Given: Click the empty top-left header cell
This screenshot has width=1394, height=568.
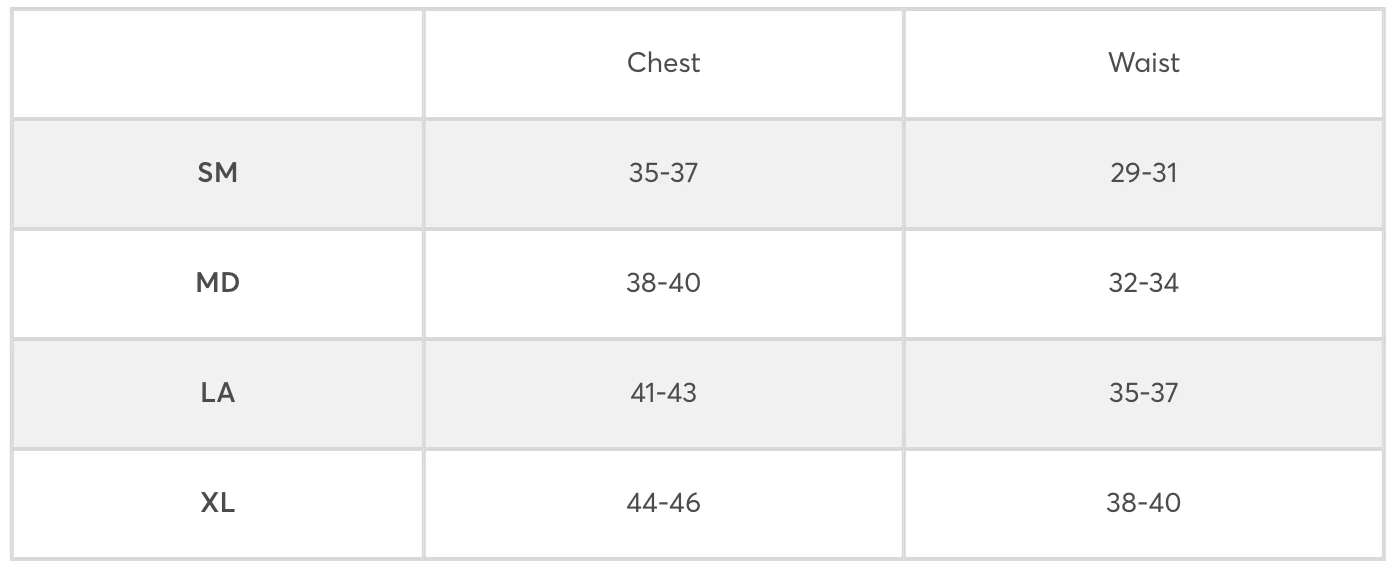Looking at the screenshot, I should (x=218, y=64).
